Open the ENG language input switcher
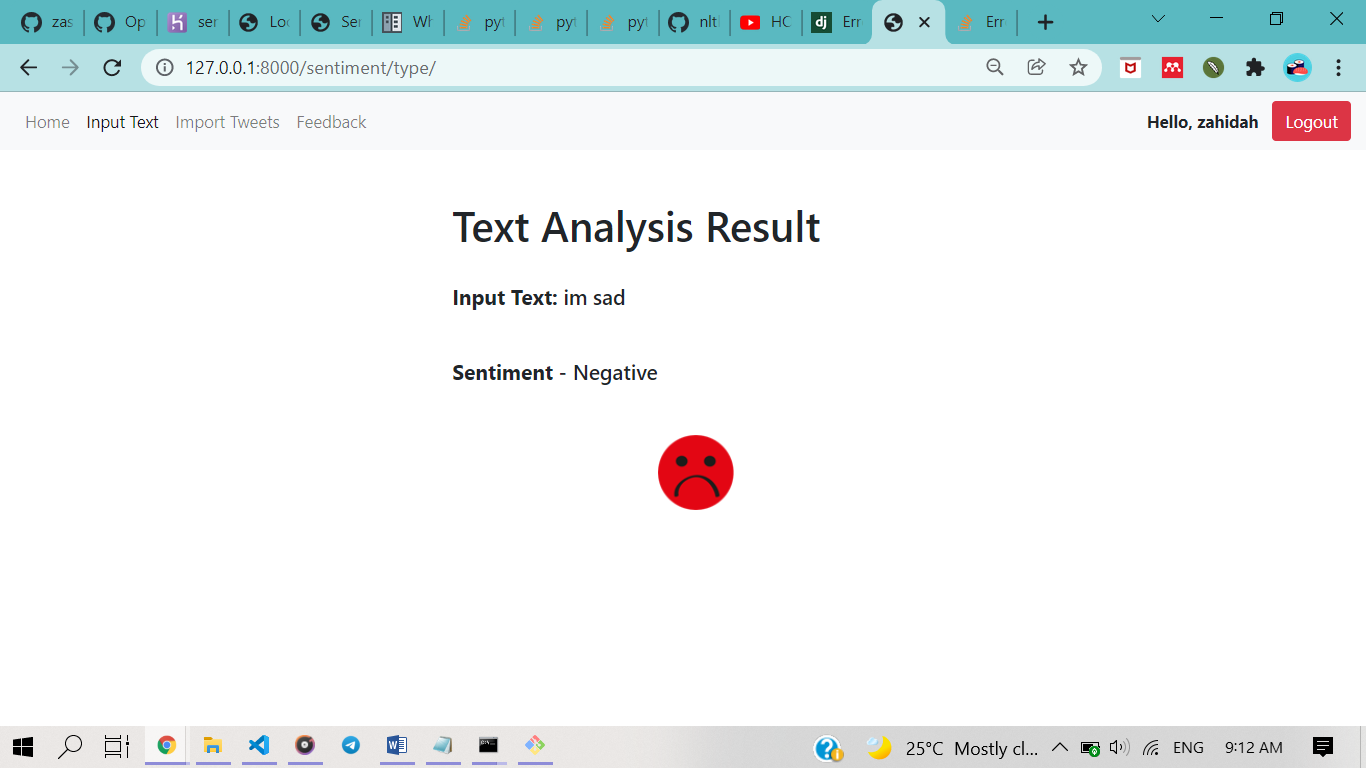Screen dimensions: 1366x768 coord(1188,748)
